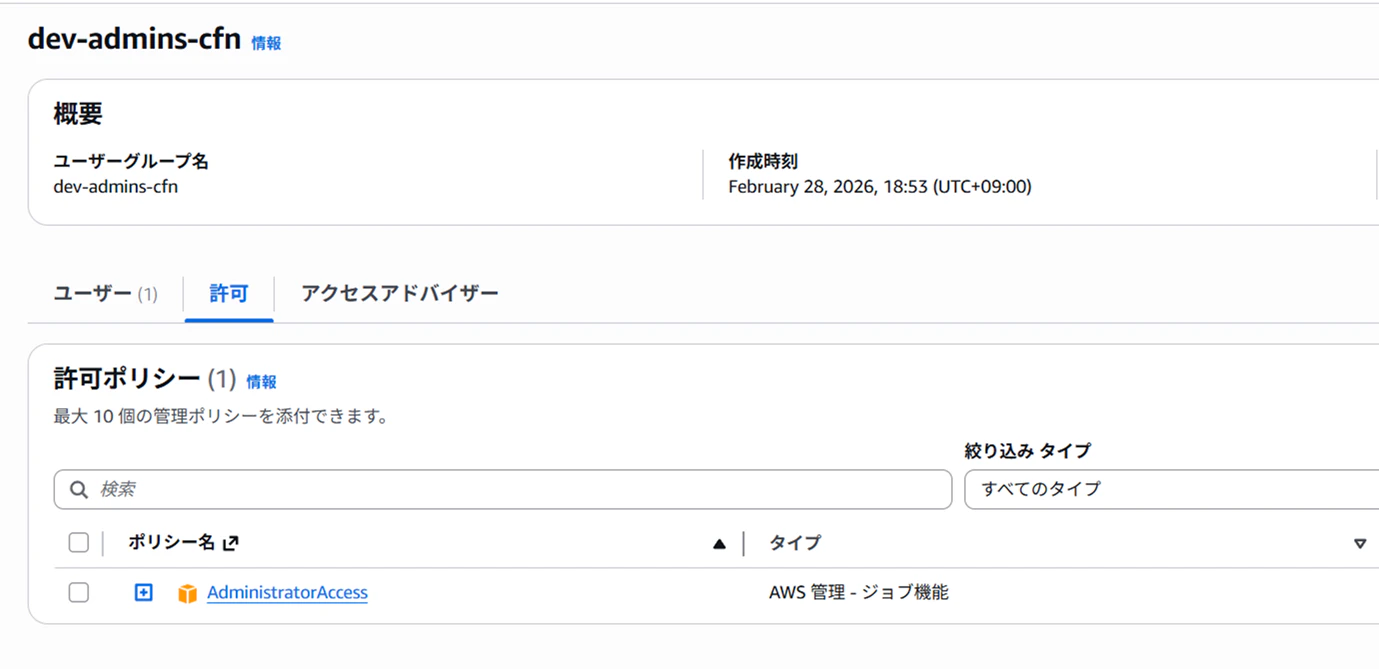
Task: Sort by タイプ using the descending arrow
Action: point(1359,544)
